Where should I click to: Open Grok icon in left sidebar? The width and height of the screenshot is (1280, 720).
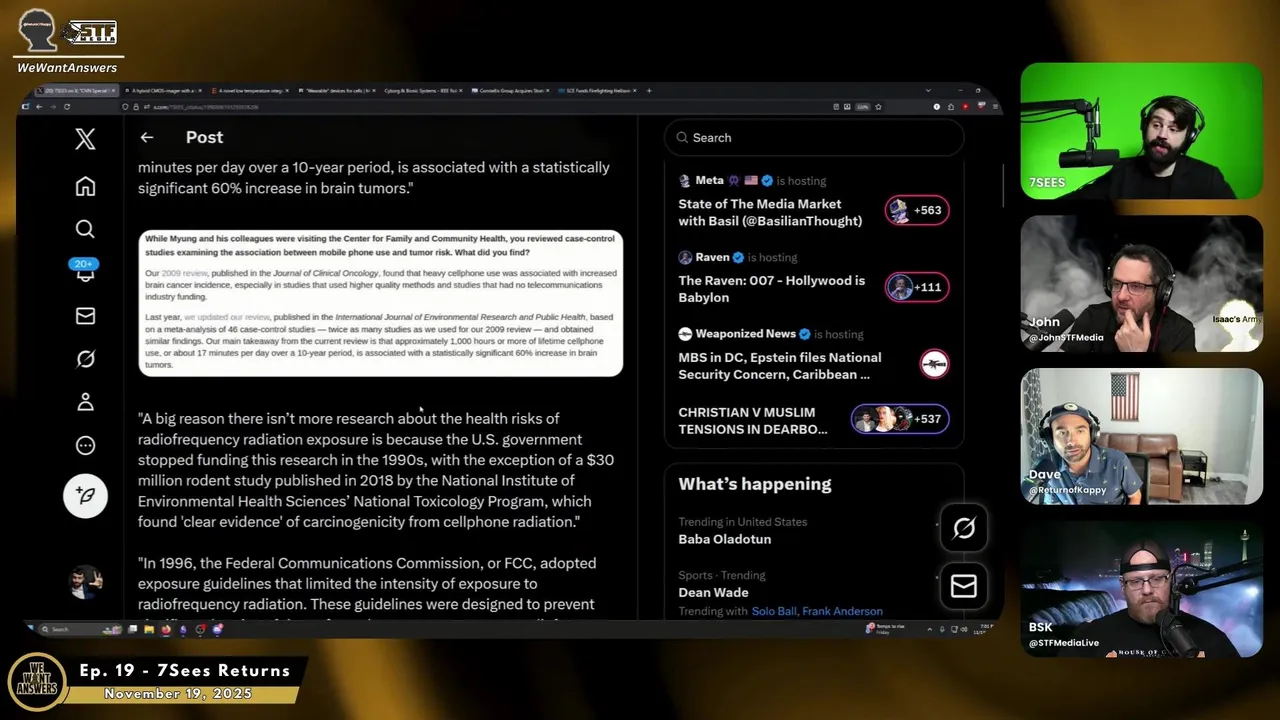(x=85, y=359)
